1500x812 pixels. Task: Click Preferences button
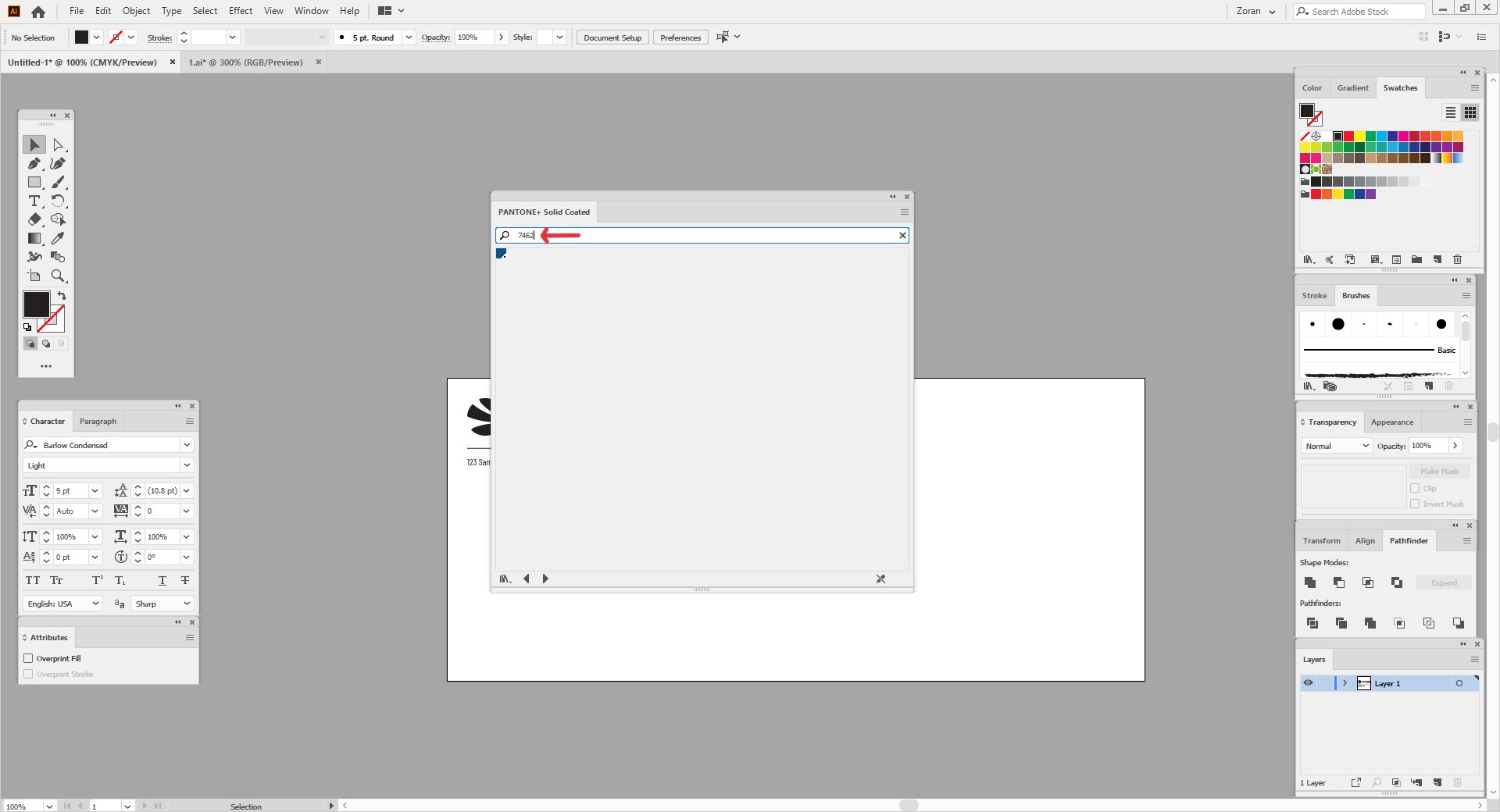(680, 37)
